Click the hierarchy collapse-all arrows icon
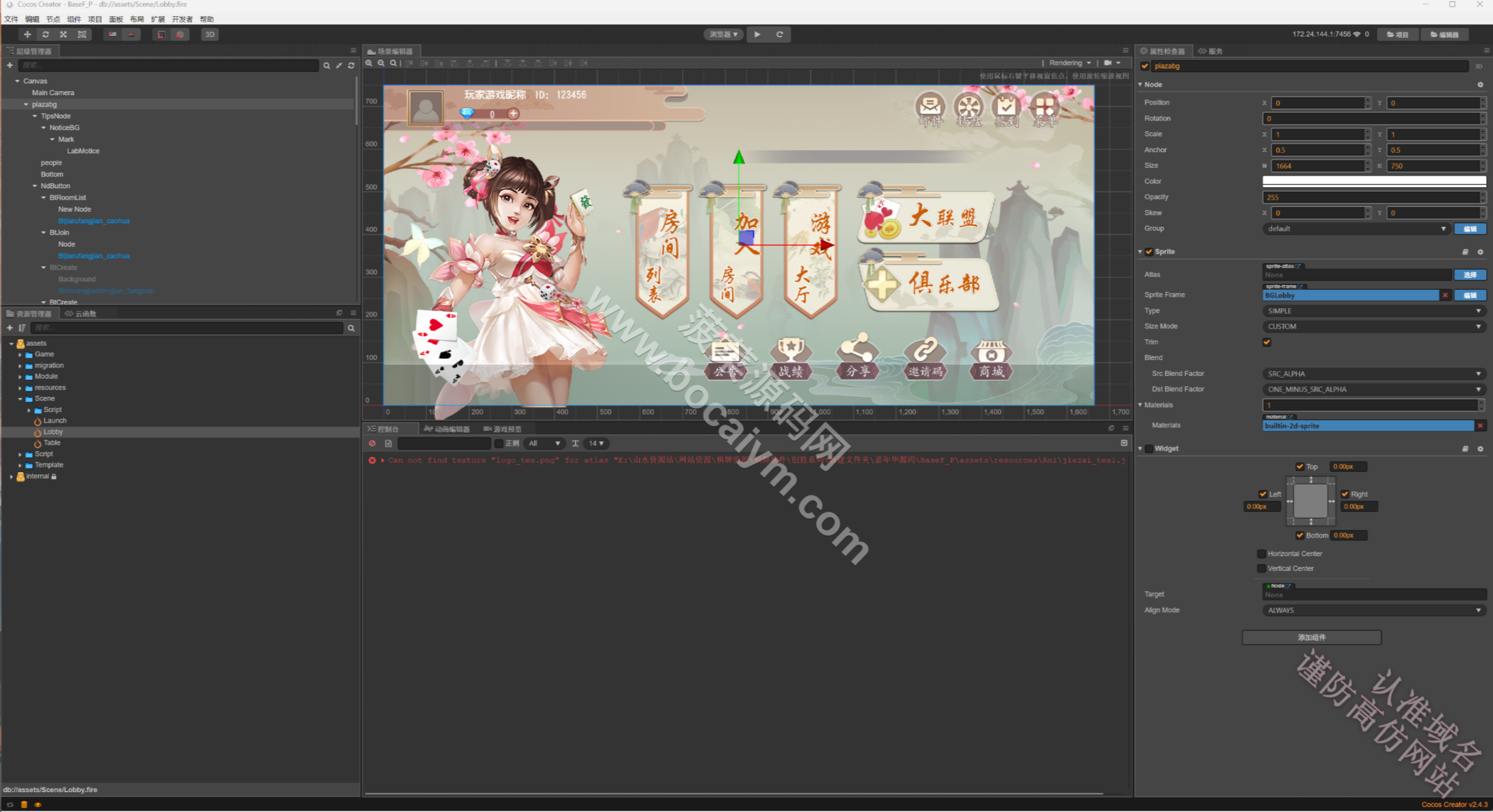 339,66
